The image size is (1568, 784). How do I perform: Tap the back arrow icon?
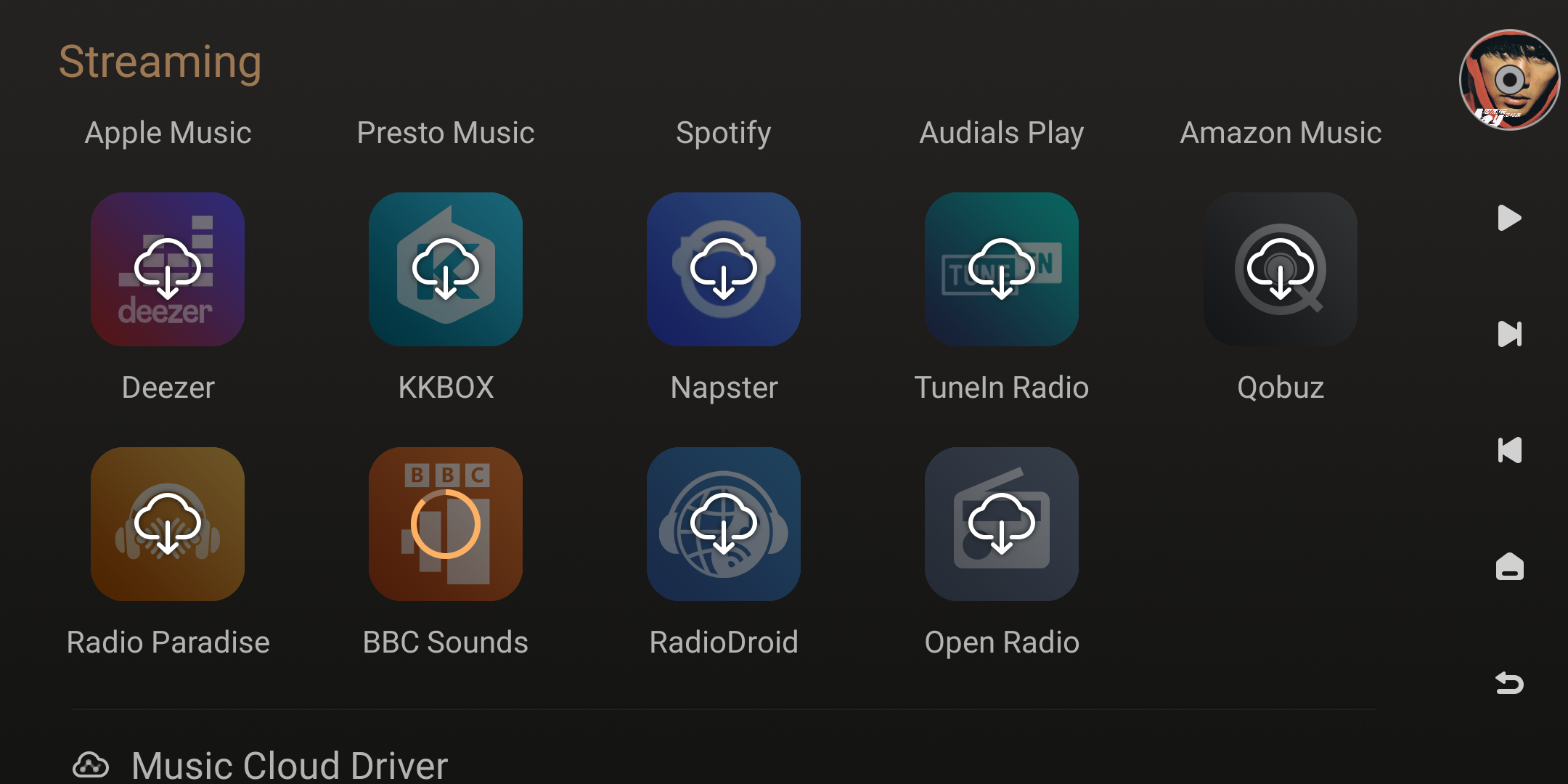point(1510,683)
